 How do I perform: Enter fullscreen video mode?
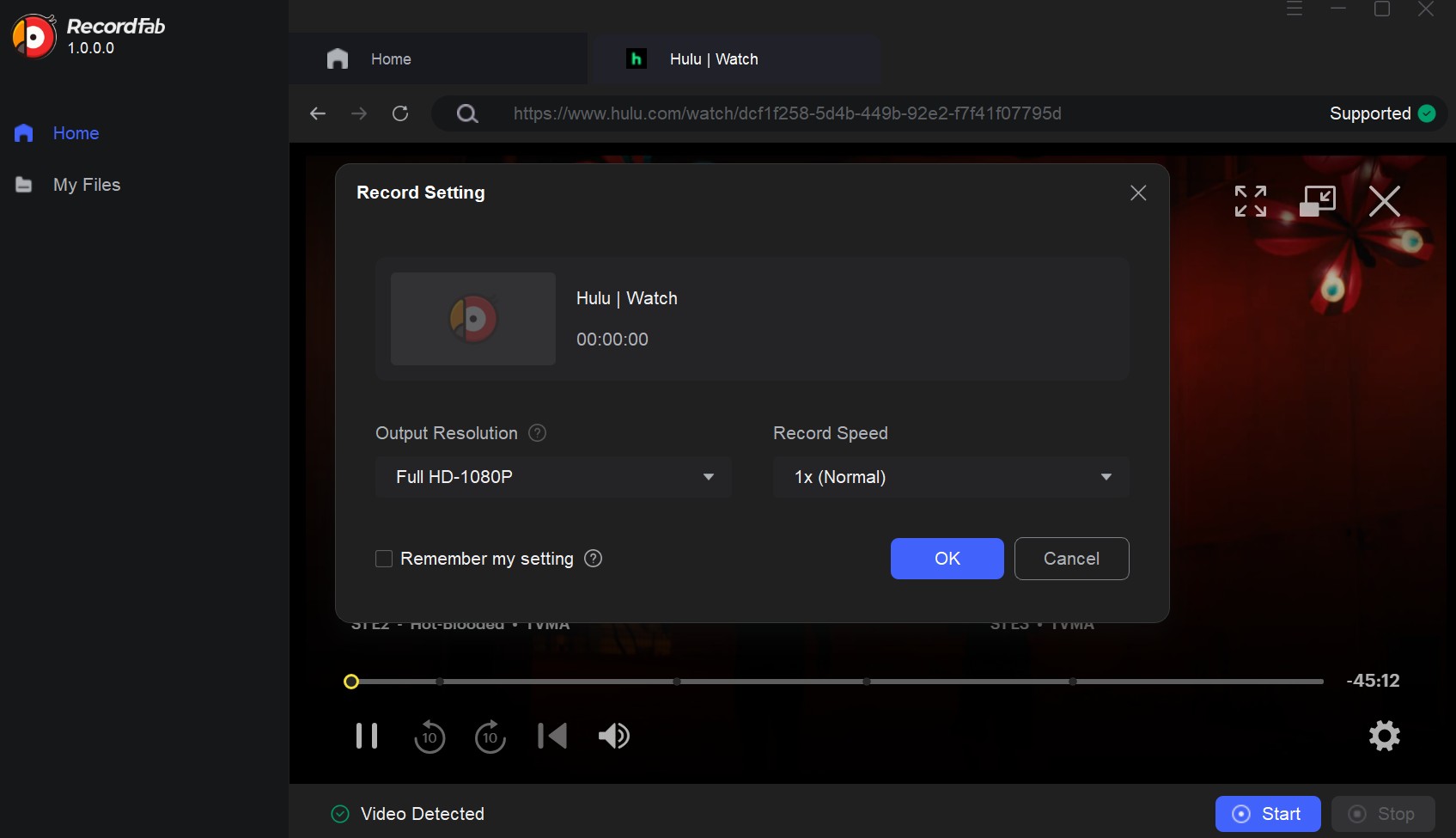tap(1251, 201)
